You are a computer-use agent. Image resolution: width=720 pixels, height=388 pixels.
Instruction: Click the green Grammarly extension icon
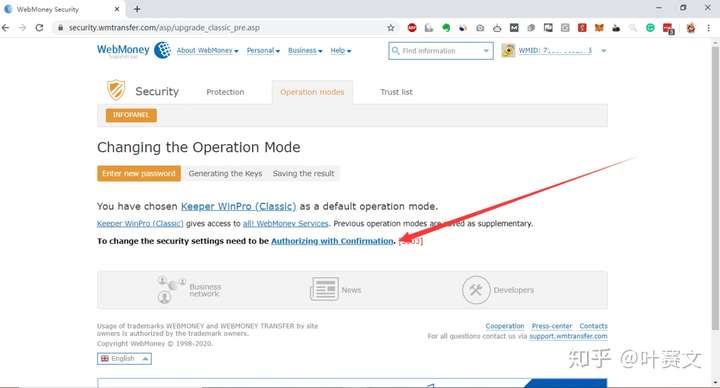(650, 28)
